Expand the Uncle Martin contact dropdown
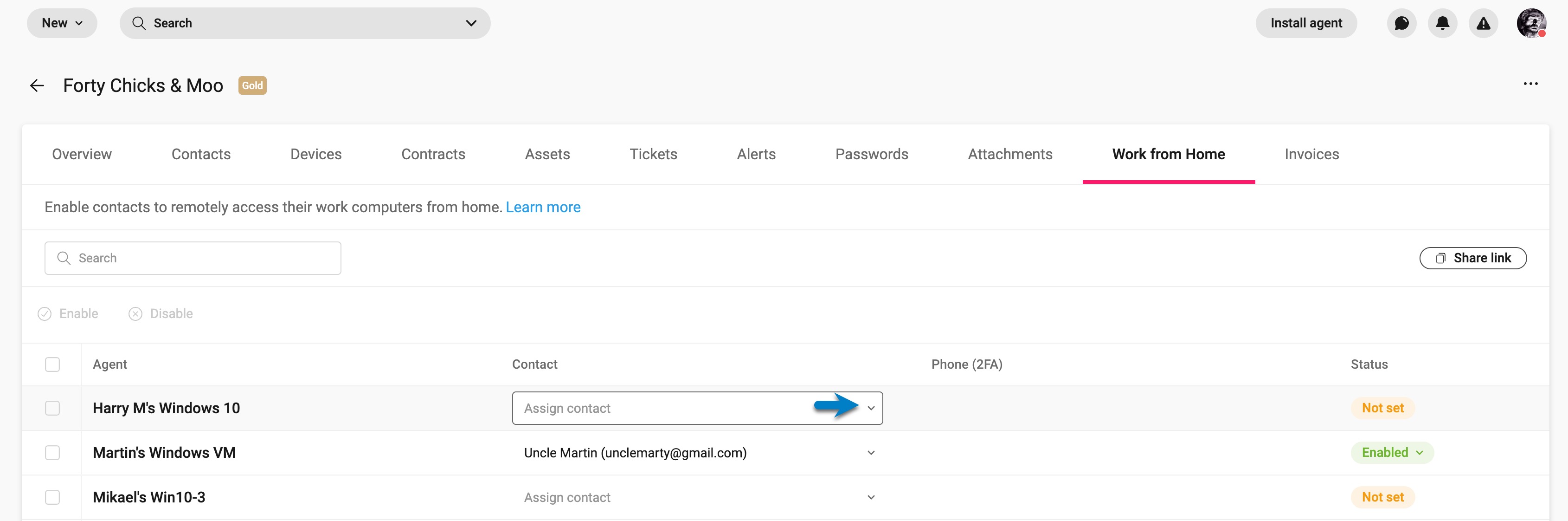The width and height of the screenshot is (1568, 521). coord(870,452)
